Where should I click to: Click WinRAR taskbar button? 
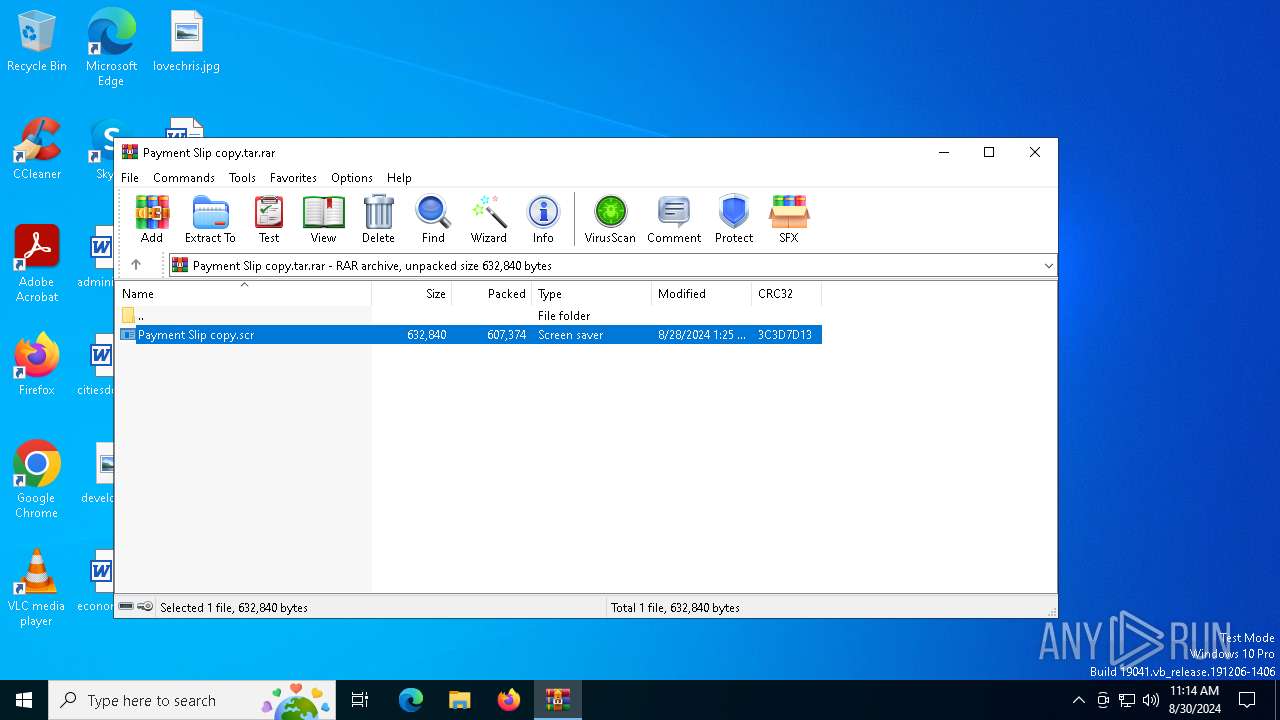click(558, 700)
